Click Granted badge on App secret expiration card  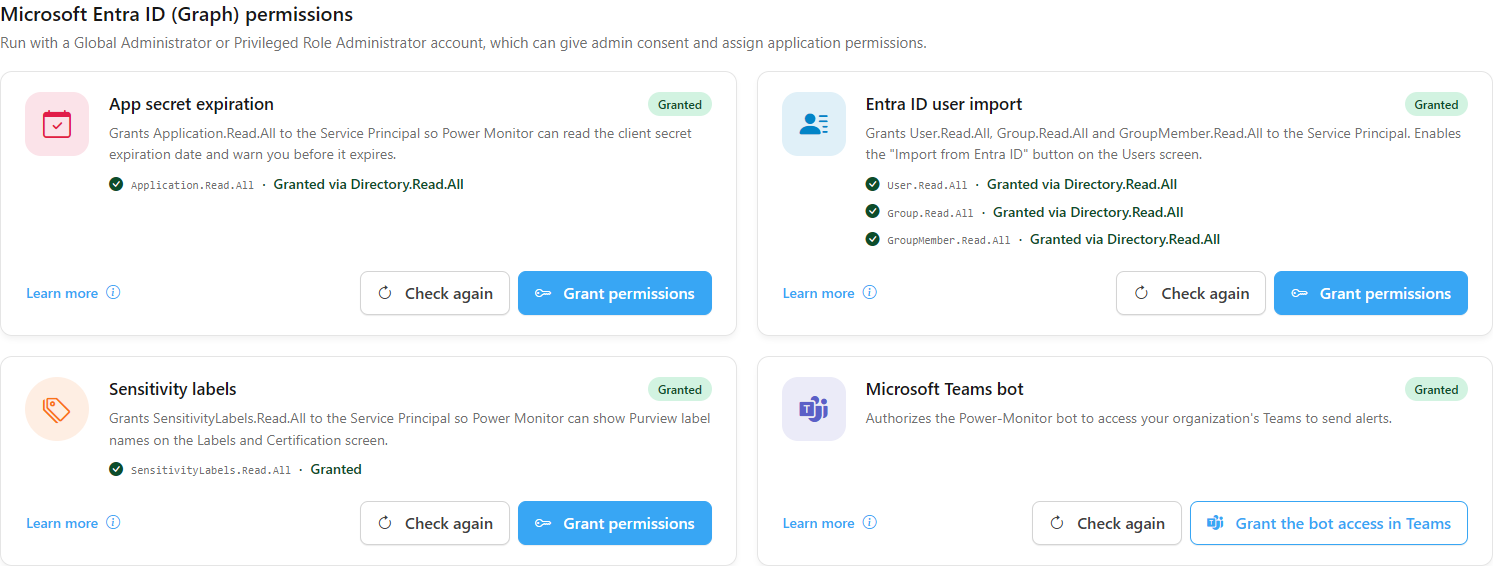(x=680, y=104)
